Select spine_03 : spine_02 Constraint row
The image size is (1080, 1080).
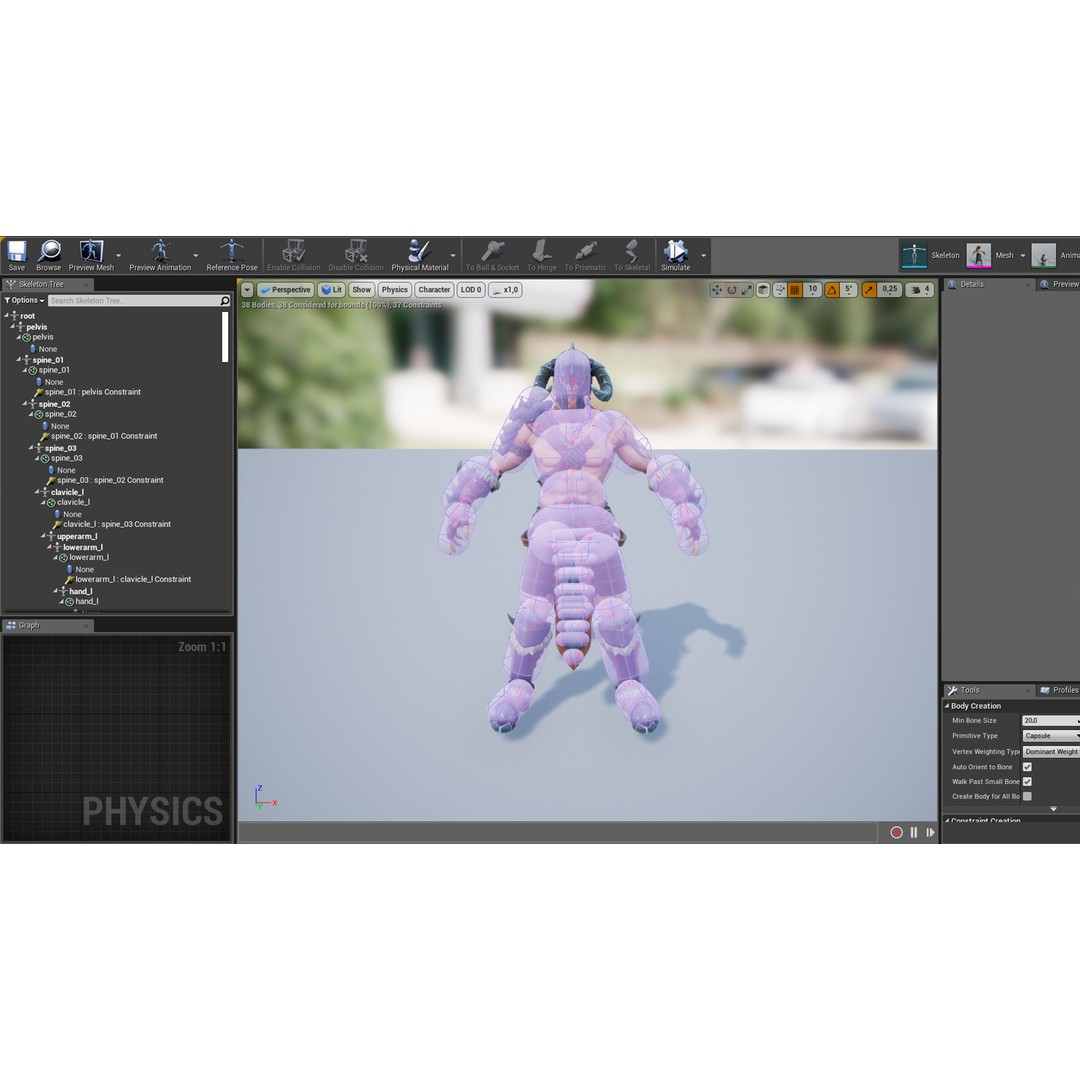106,480
